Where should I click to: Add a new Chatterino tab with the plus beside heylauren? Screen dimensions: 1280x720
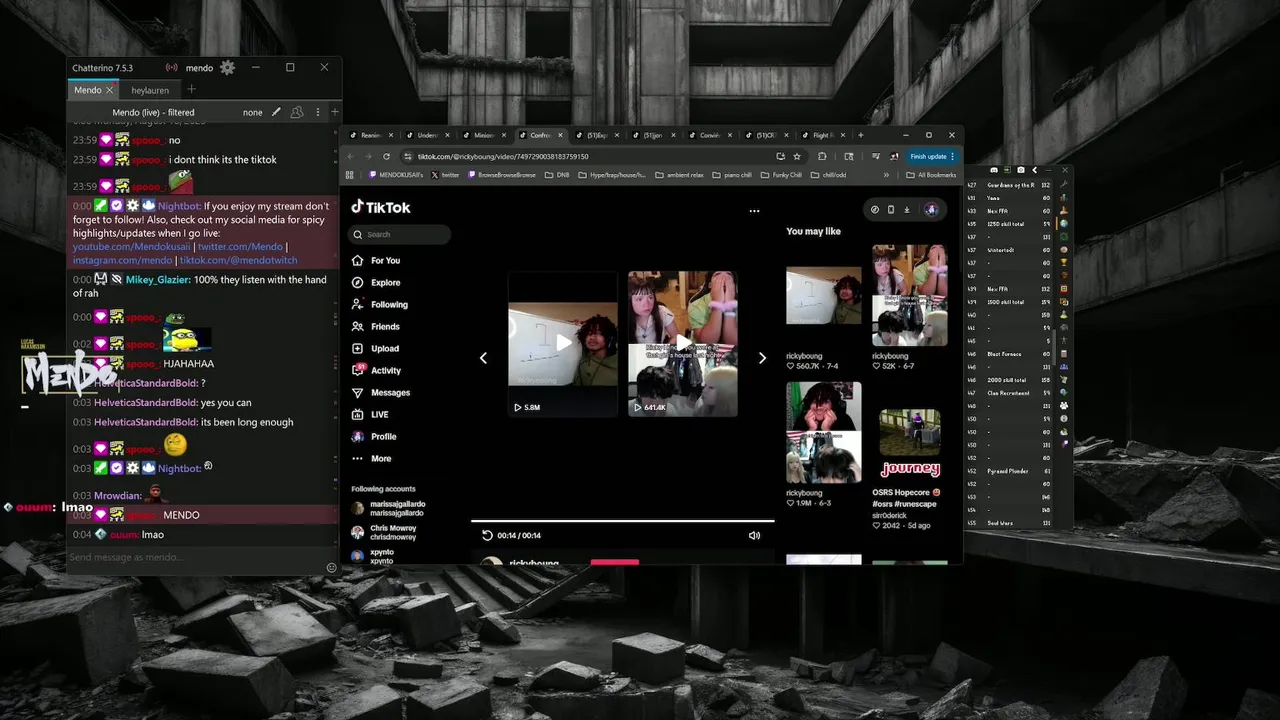coord(192,90)
